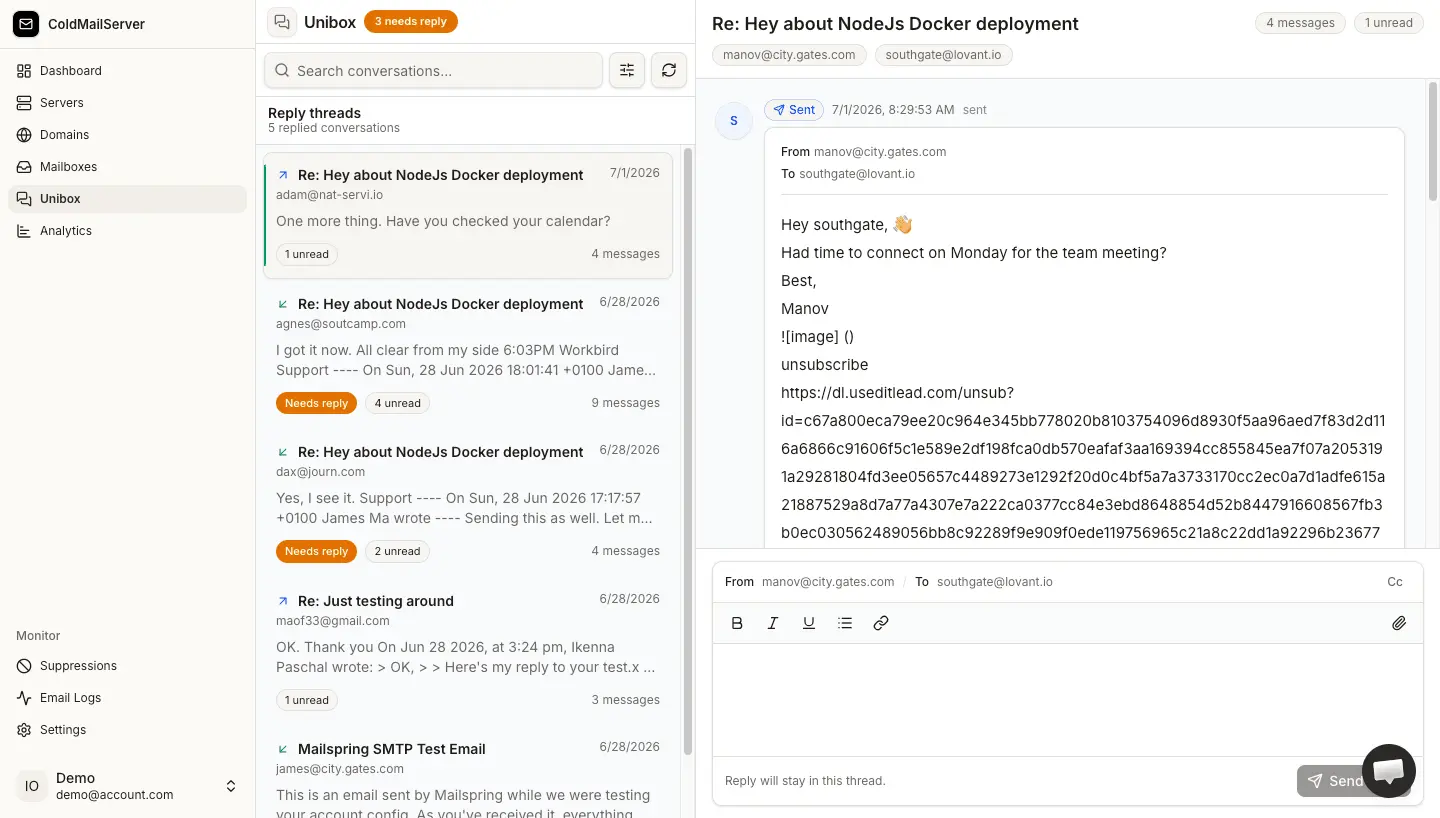This screenshot has height=818, width=1440.
Task: Click the Settings gear icon
Action: pos(24,730)
